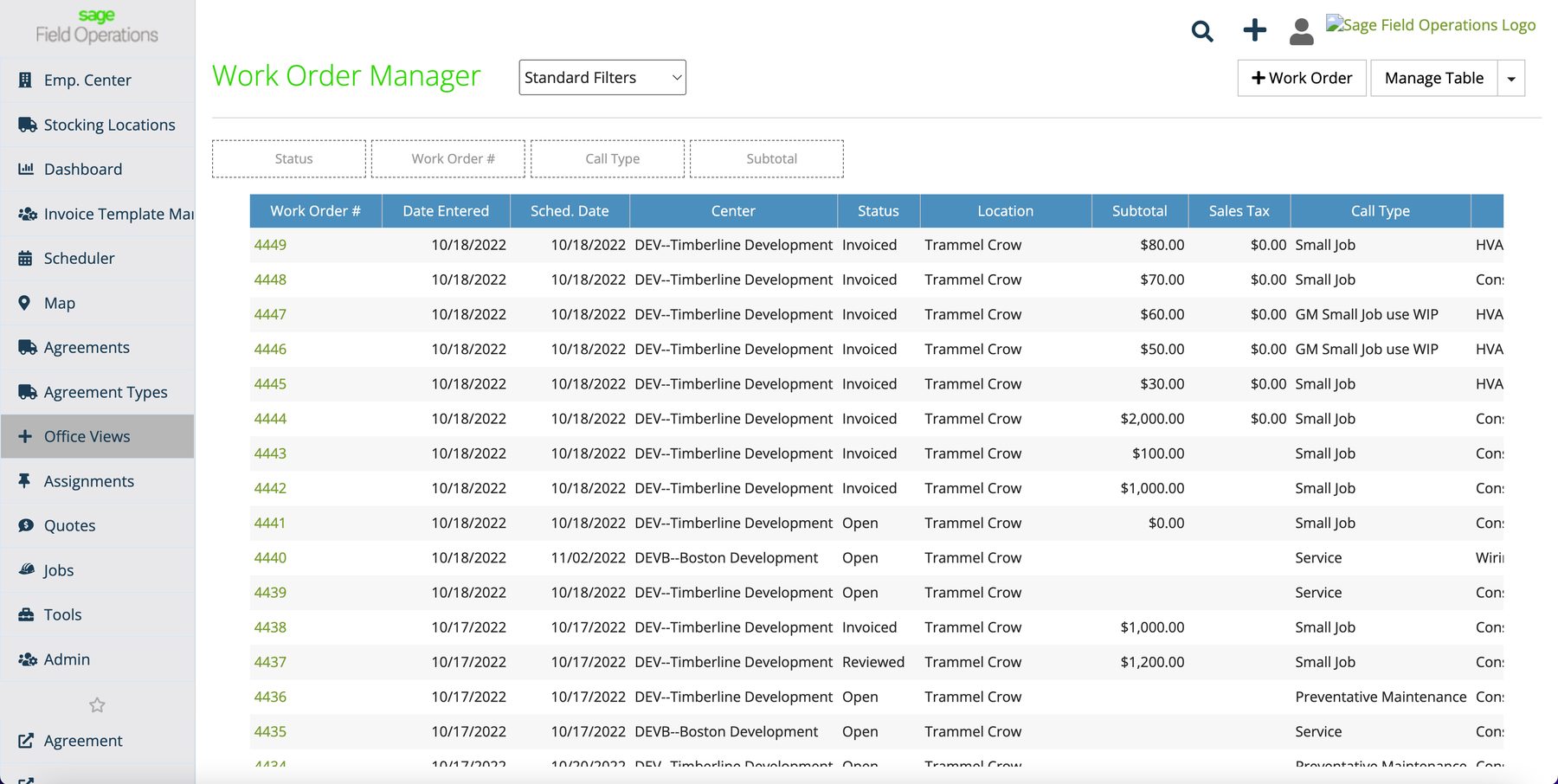Click the Agreements truck icon
1558x784 pixels.
click(x=27, y=347)
